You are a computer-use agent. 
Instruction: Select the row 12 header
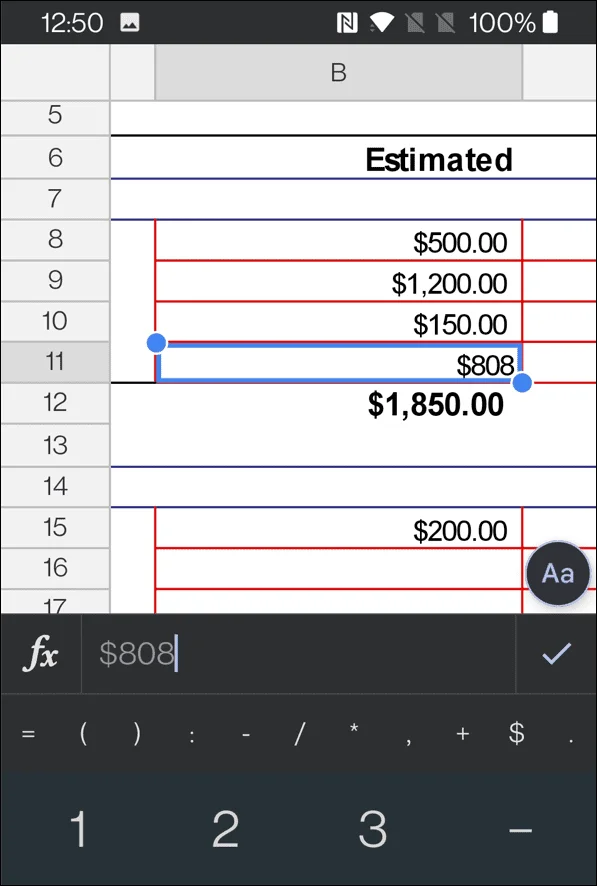click(x=55, y=402)
